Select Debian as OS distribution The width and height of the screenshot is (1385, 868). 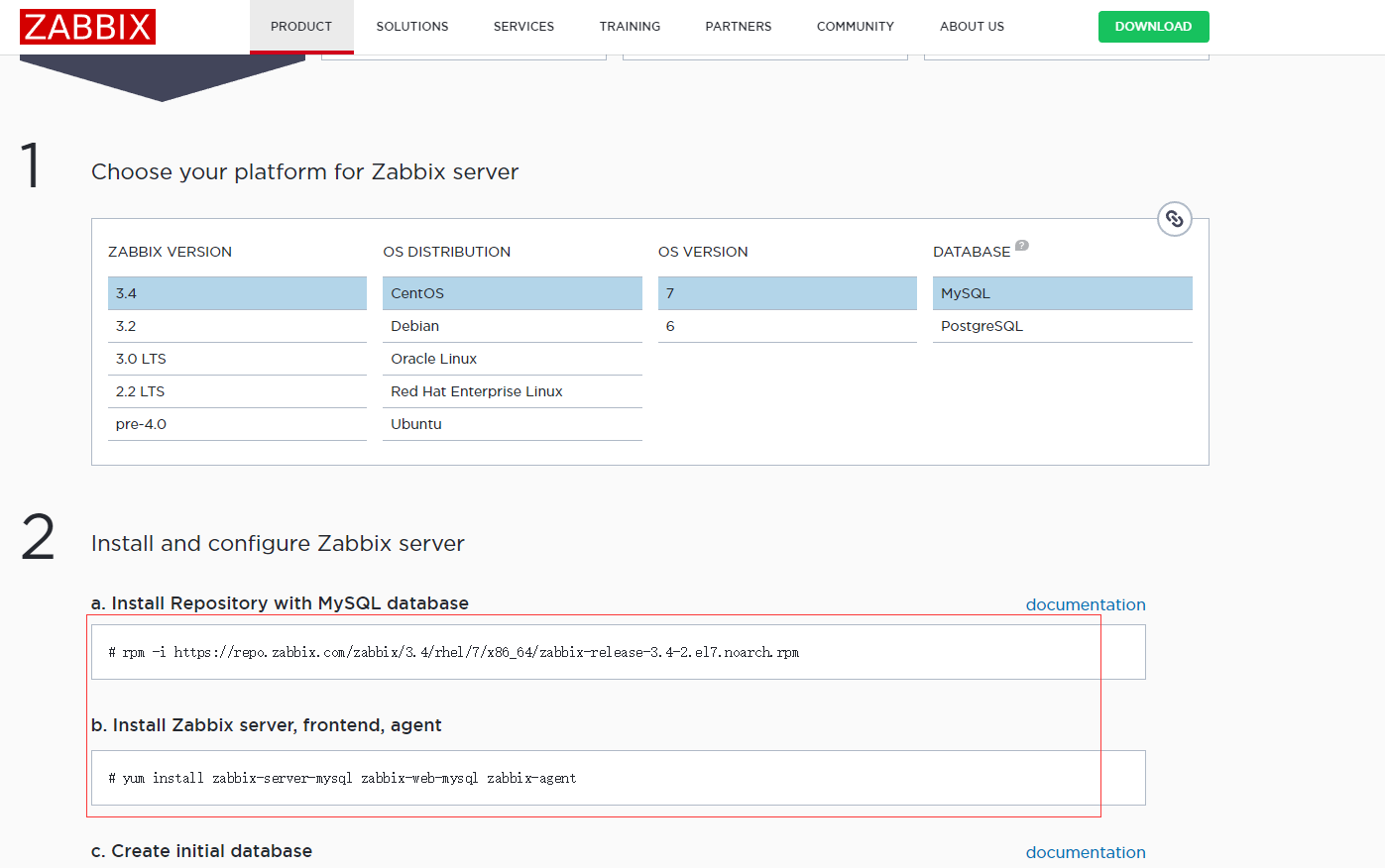pos(513,326)
